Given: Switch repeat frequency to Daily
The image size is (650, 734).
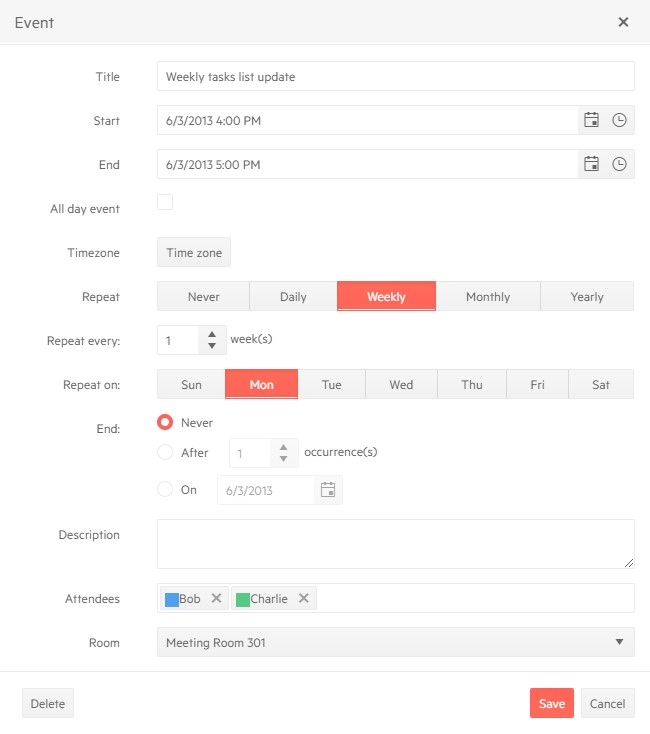Looking at the screenshot, I should 293,297.
